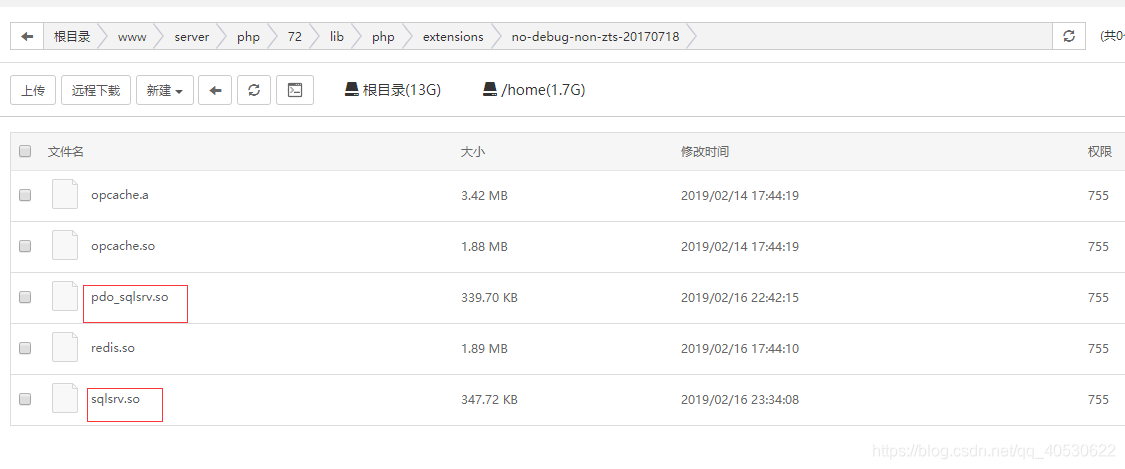Click the 远程下载 button
The image size is (1125, 469).
pyautogui.click(x=96, y=90)
